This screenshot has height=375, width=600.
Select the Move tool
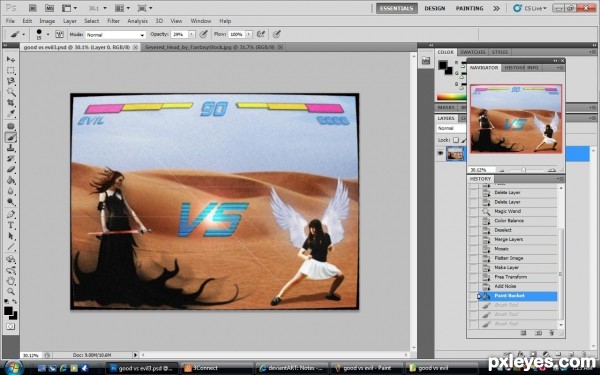[x=10, y=60]
